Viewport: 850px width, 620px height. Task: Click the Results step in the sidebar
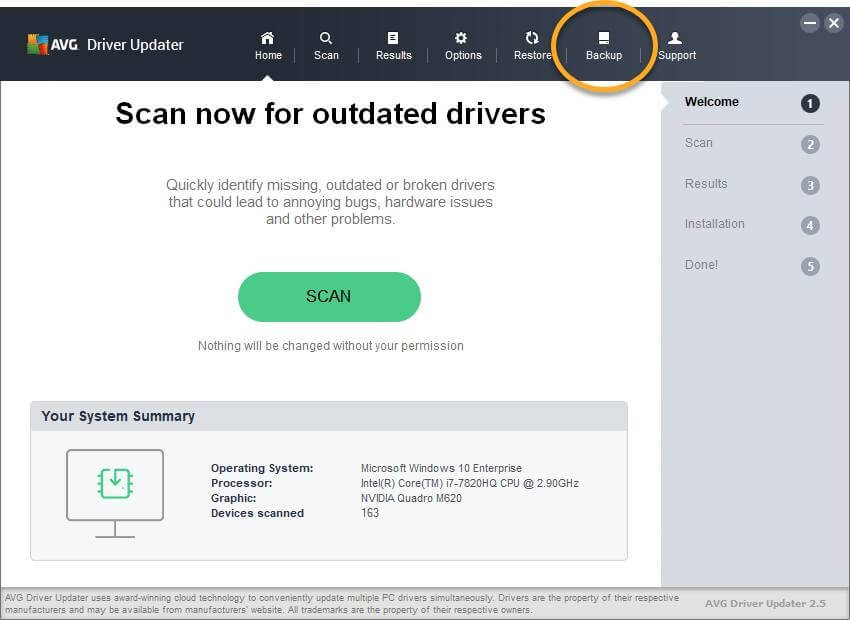[706, 183]
